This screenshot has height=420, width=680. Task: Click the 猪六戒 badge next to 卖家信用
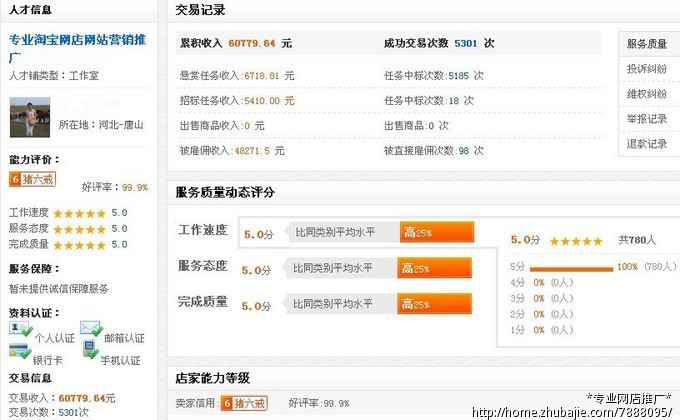[244, 403]
